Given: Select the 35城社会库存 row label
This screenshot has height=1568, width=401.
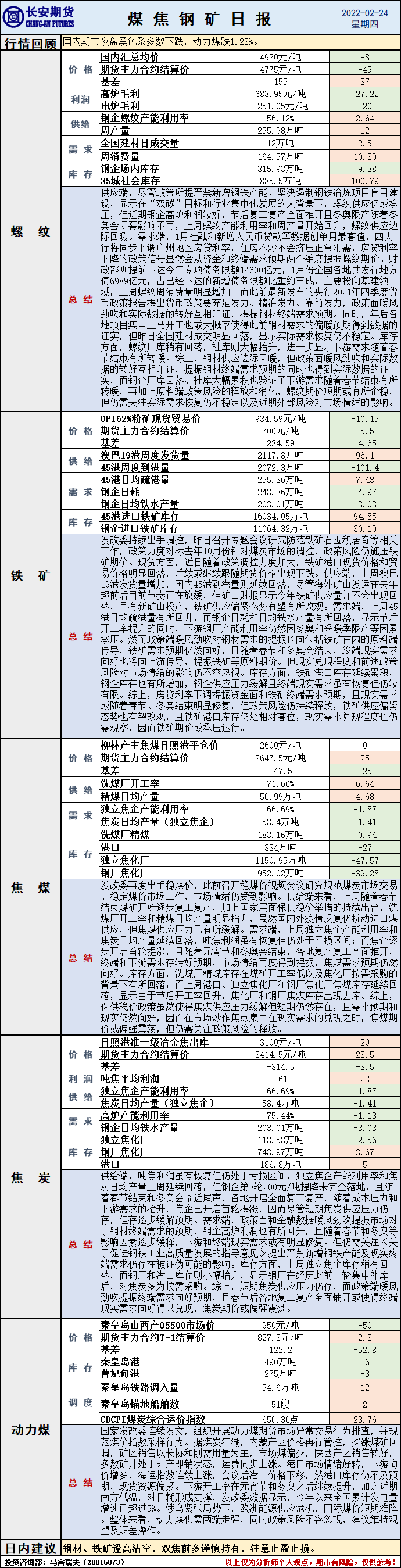Looking at the screenshot, I should pos(130,181).
